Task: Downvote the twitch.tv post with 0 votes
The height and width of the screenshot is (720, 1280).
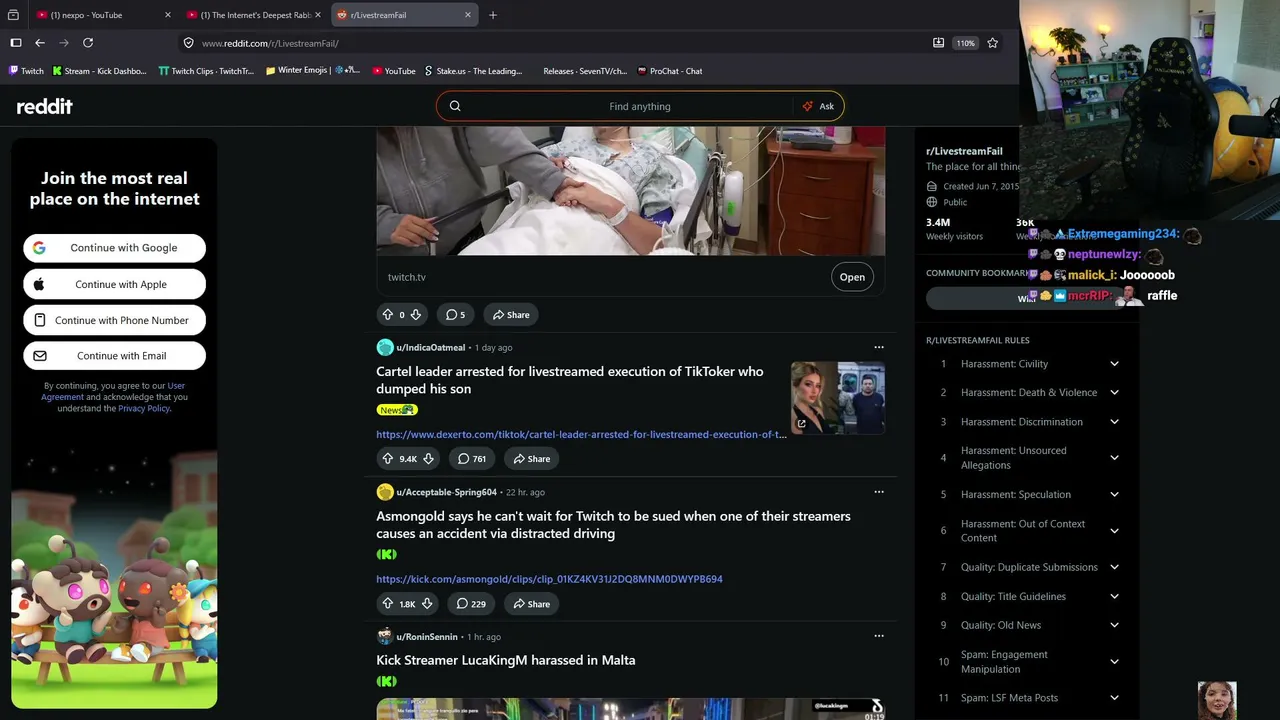Action: click(416, 315)
